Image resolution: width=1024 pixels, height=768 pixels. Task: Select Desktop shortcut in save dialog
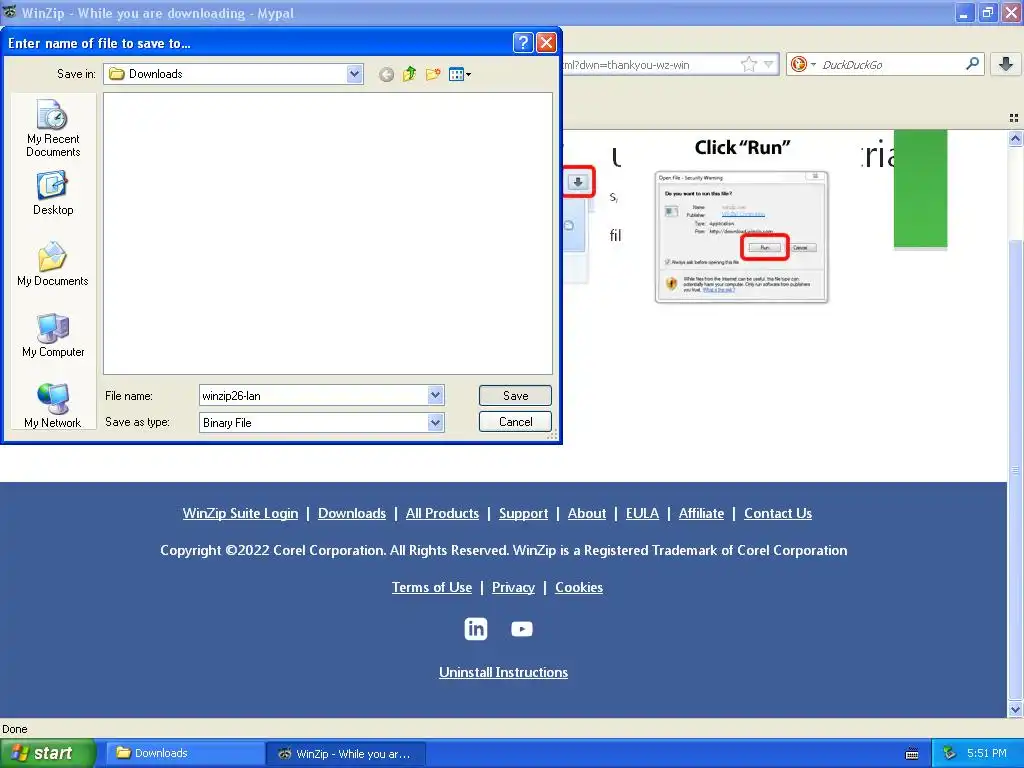tap(53, 193)
